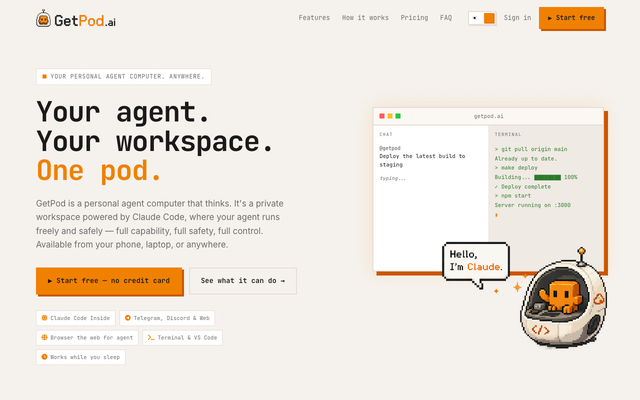This screenshot has width=640, height=400.
Task: Click the 'typing...' indicator in chat
Action: point(393,178)
